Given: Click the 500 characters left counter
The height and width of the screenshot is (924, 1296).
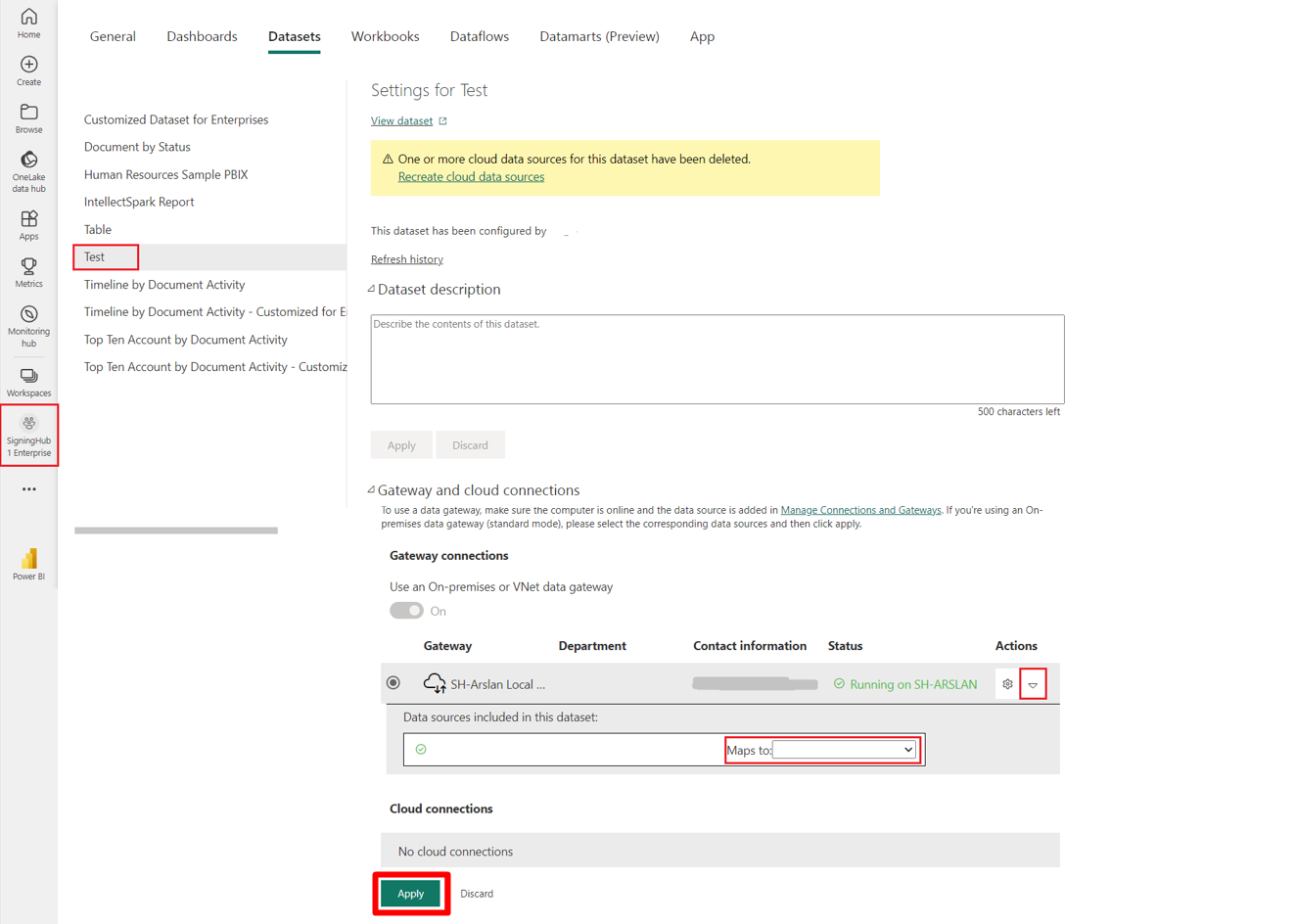Looking at the screenshot, I should 1018,412.
